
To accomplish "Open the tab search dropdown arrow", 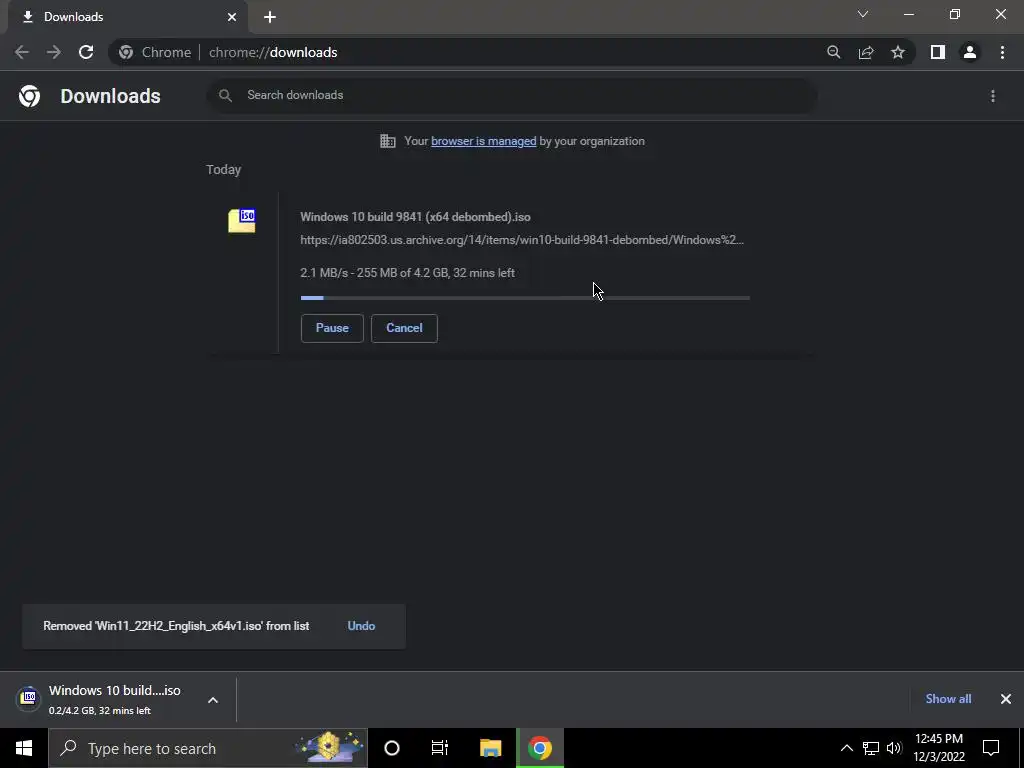I will (x=863, y=14).
